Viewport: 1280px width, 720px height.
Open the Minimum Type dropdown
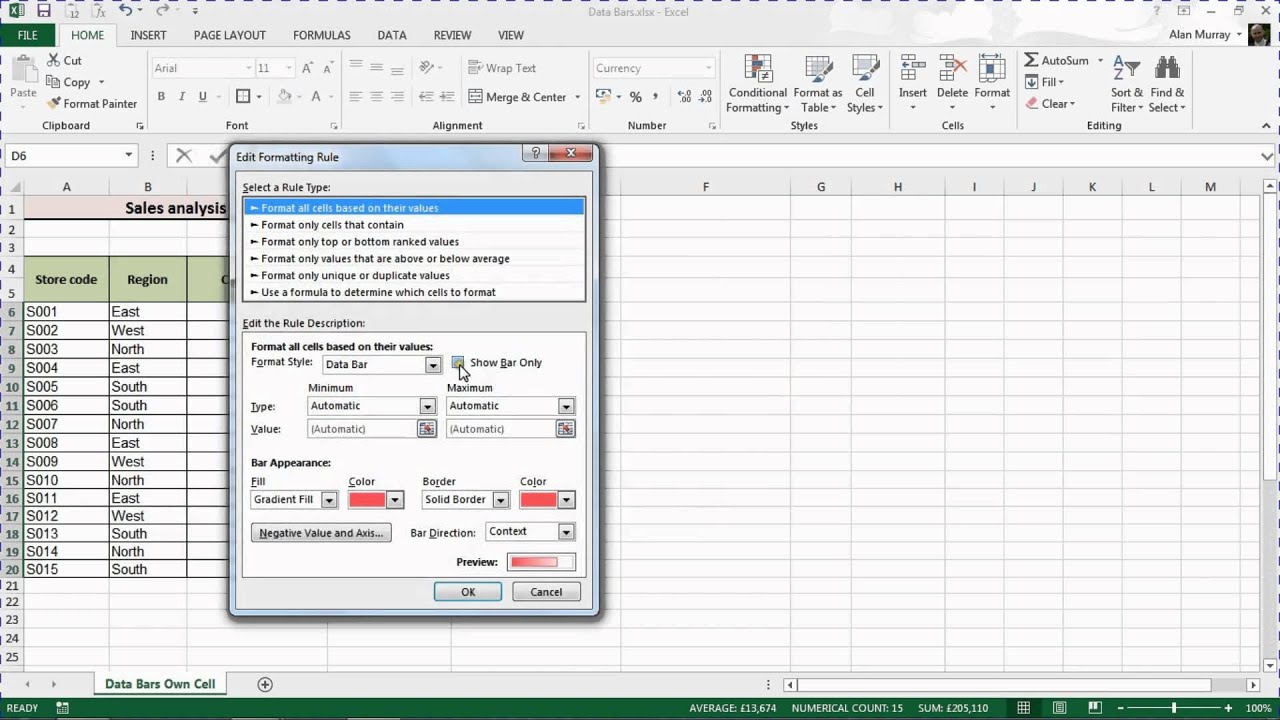pyautogui.click(x=427, y=406)
